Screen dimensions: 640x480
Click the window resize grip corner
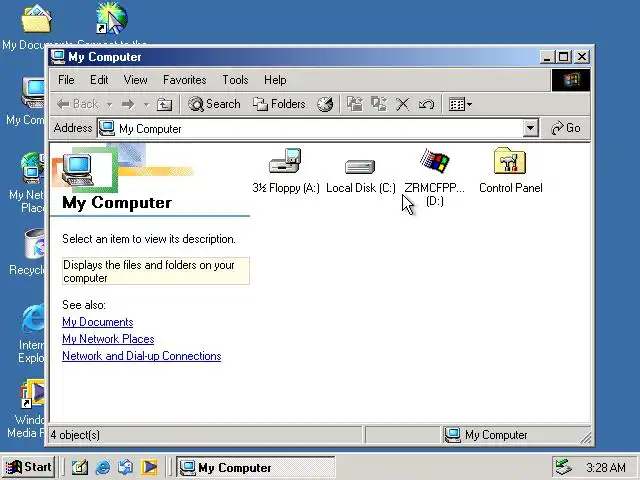[x=586, y=438]
